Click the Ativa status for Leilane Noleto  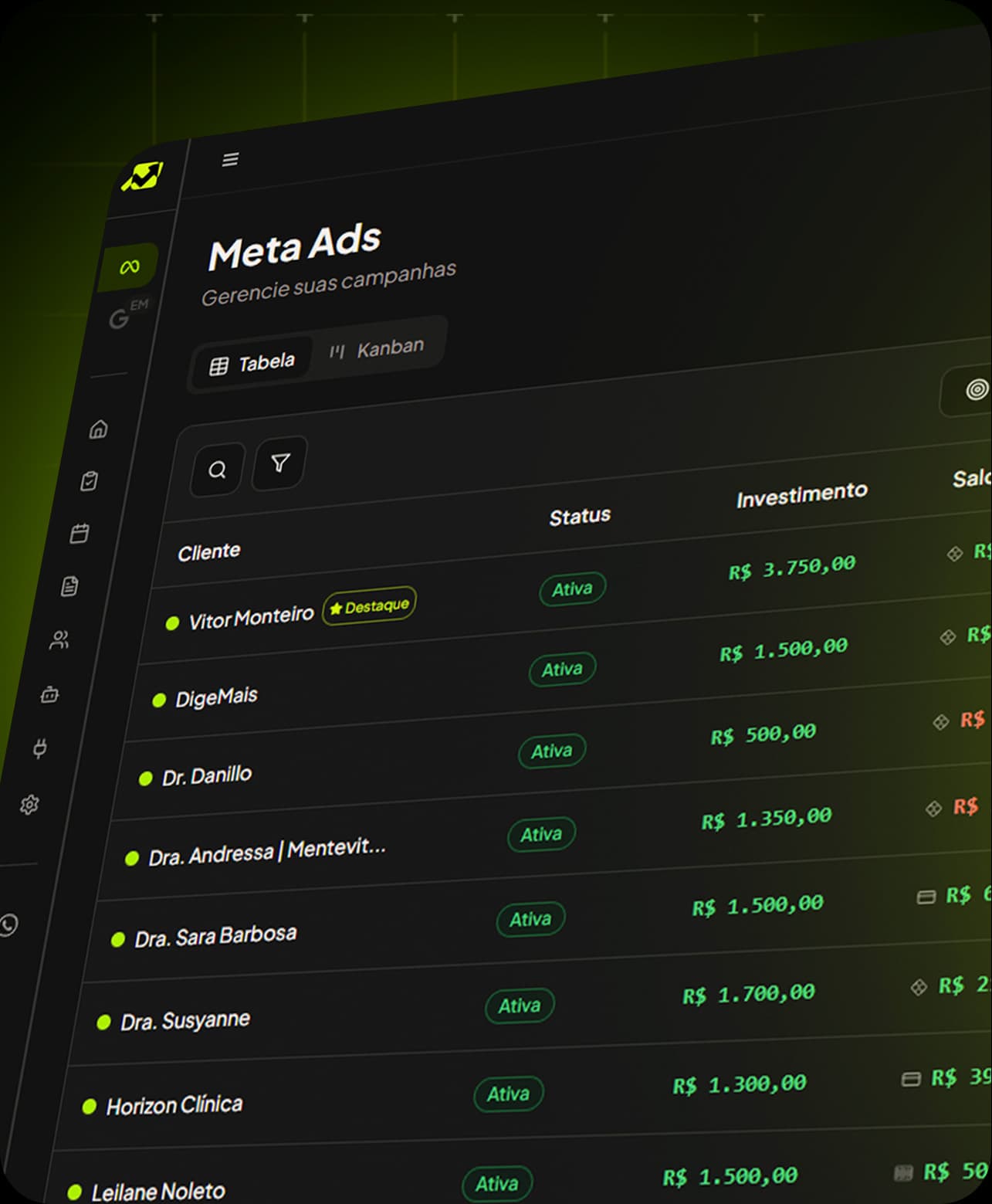pos(497,1184)
